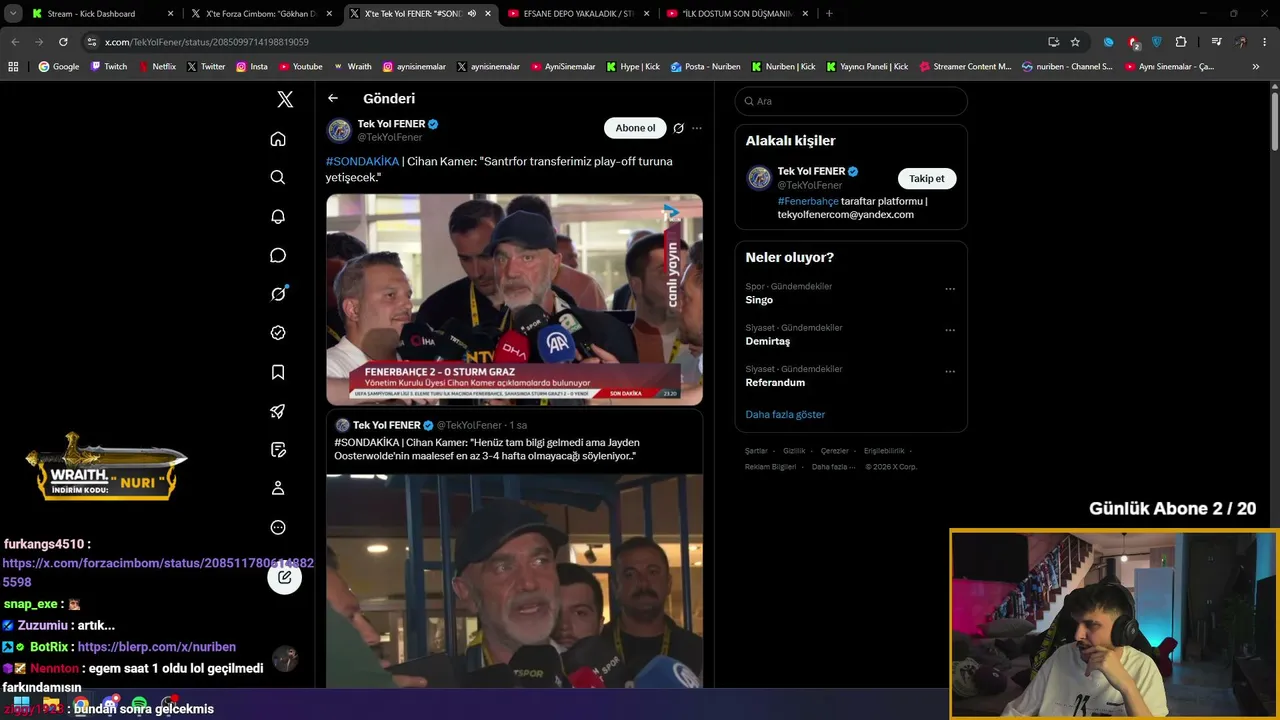Expand the Daha fazla footer menu
Screen dimensions: 1280x720
833,467
